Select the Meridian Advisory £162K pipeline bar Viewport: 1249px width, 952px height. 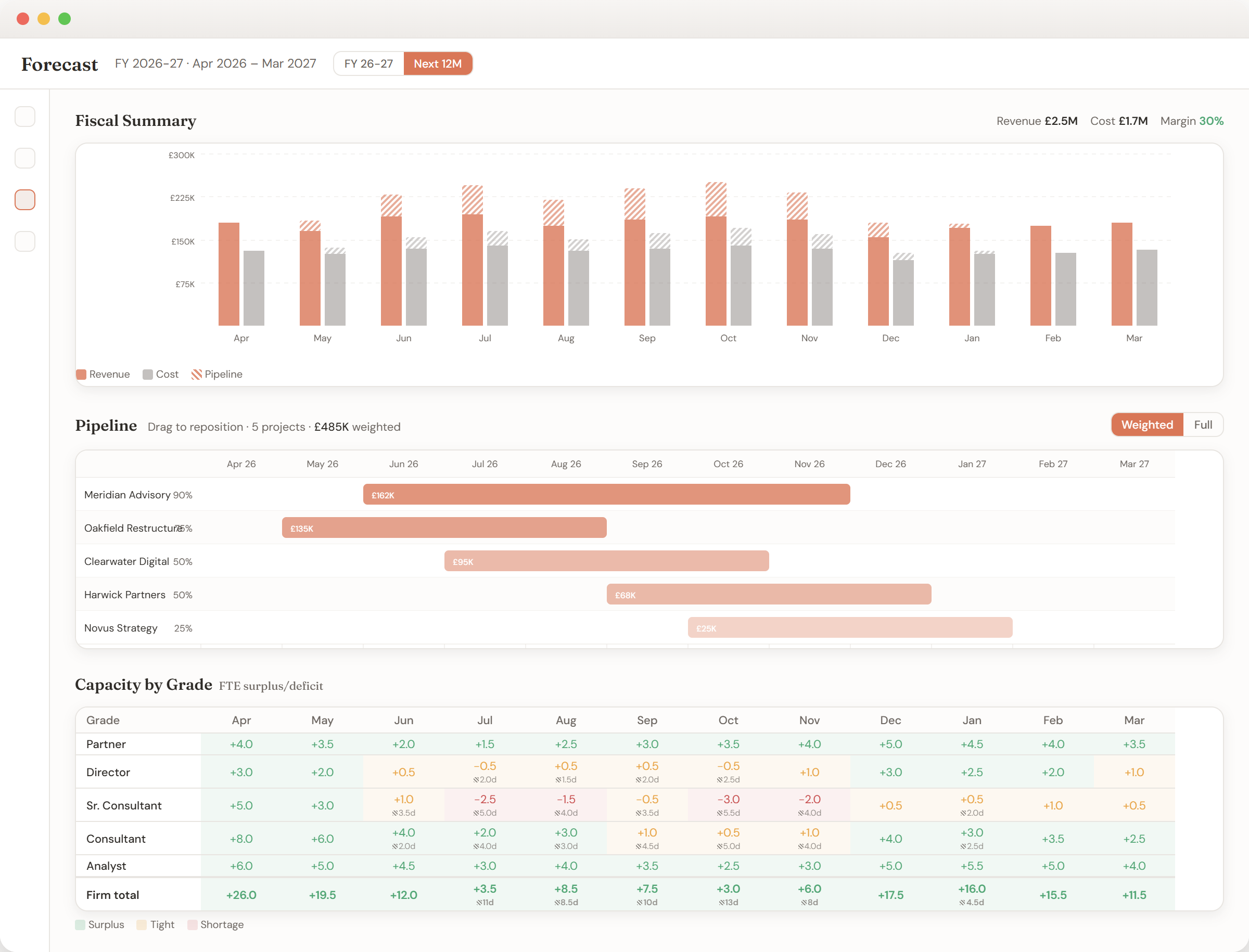point(606,494)
